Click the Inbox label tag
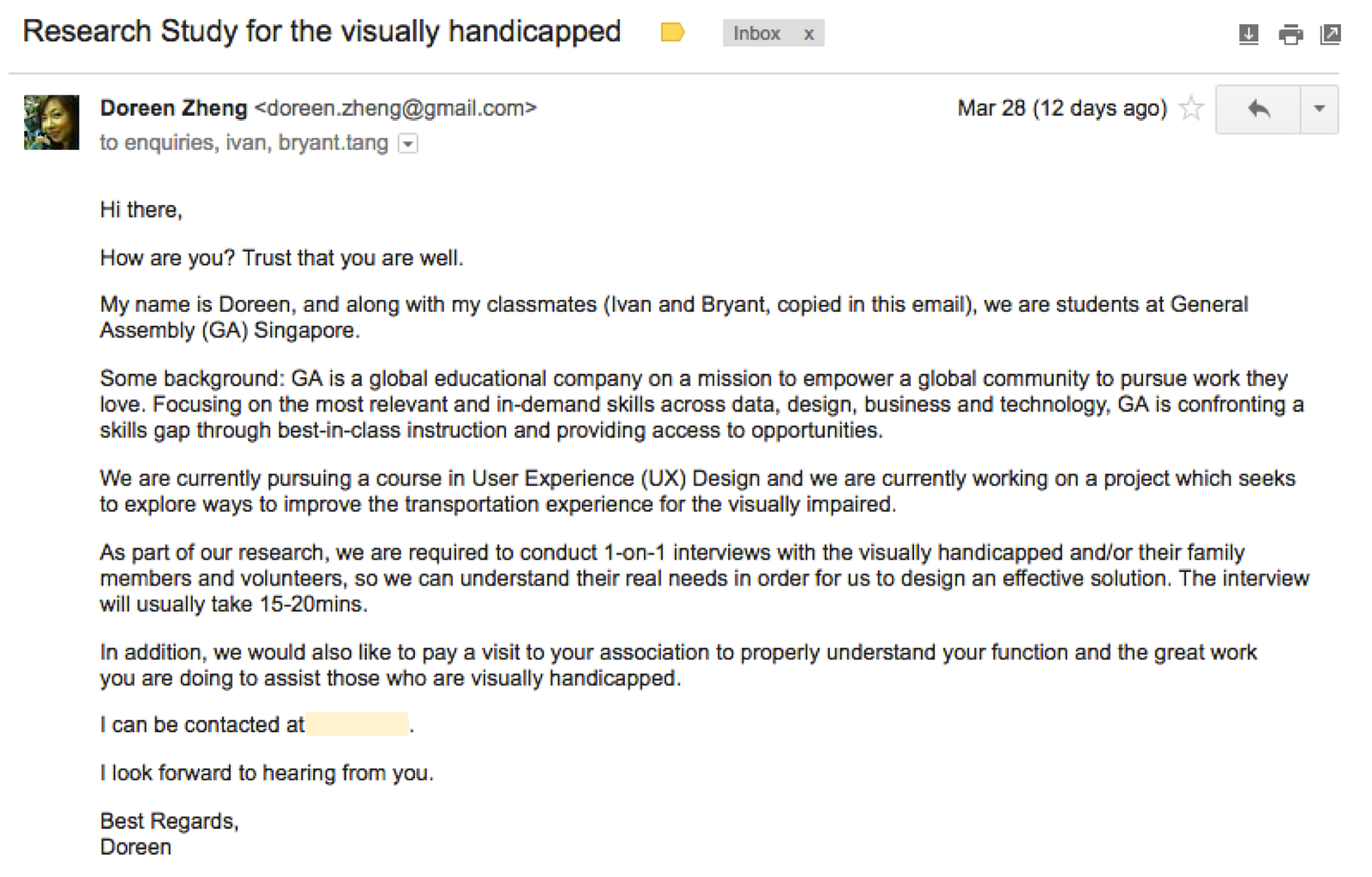Screen dimensions: 1372x877 pyautogui.click(x=756, y=33)
